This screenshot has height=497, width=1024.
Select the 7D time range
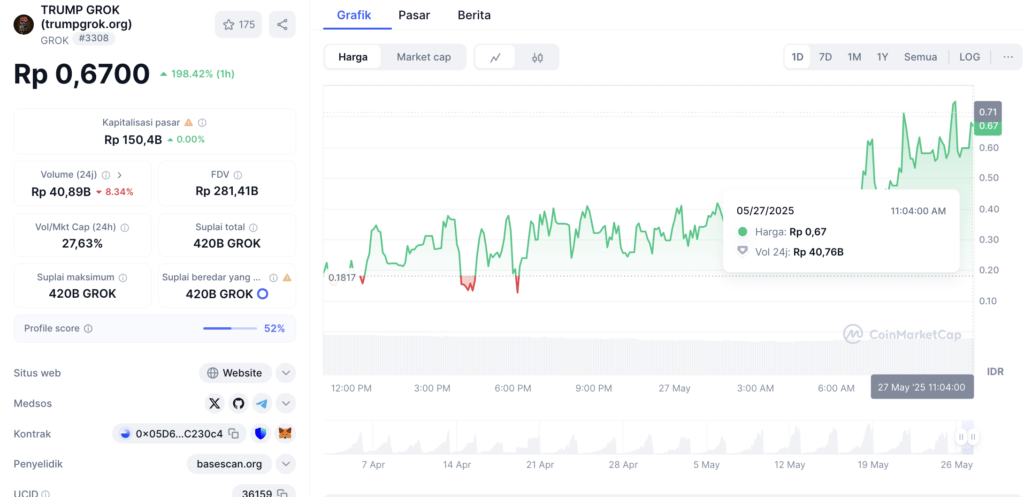(825, 57)
